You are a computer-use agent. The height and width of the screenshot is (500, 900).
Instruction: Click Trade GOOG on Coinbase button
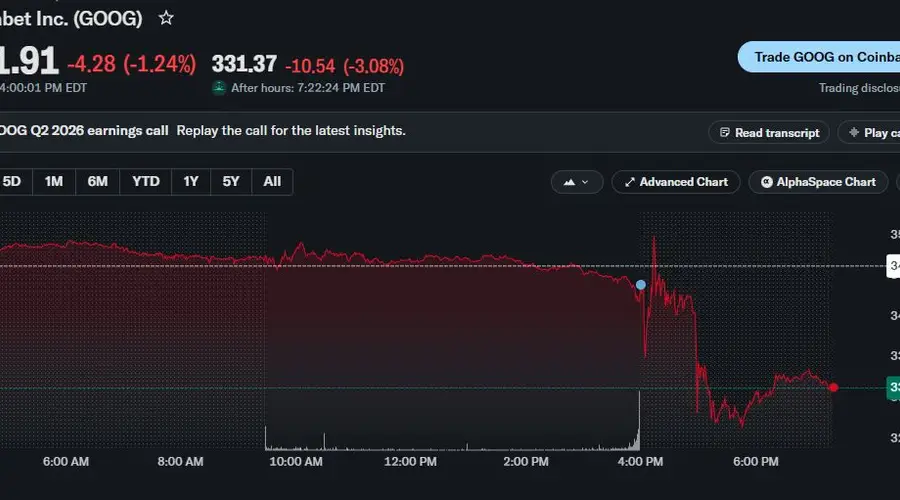click(x=819, y=57)
